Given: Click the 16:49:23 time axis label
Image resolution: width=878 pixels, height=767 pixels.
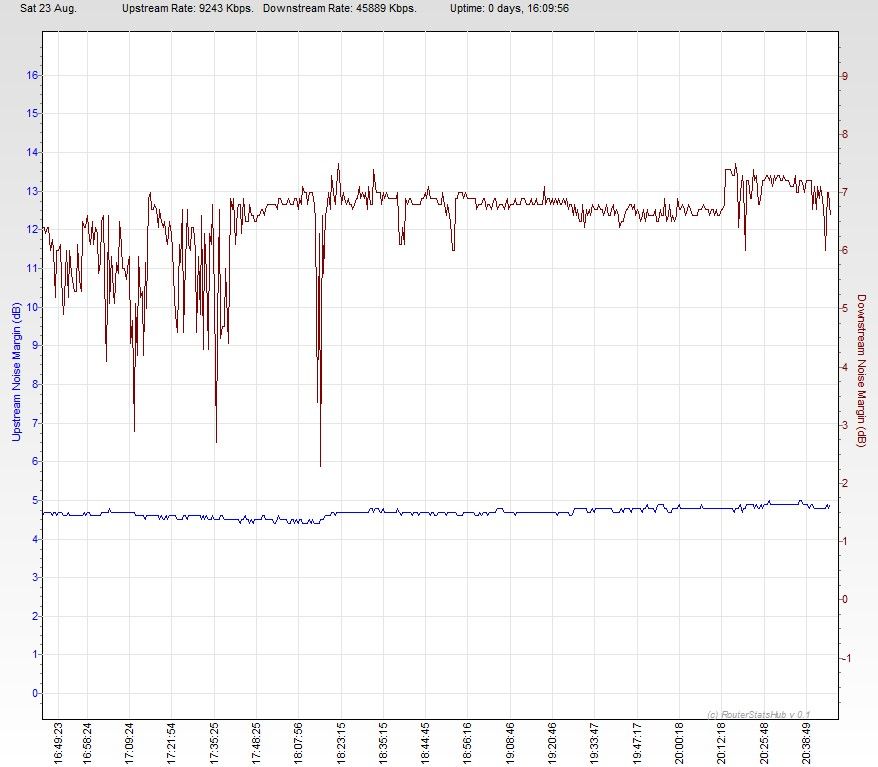Looking at the screenshot, I should 59,743.
